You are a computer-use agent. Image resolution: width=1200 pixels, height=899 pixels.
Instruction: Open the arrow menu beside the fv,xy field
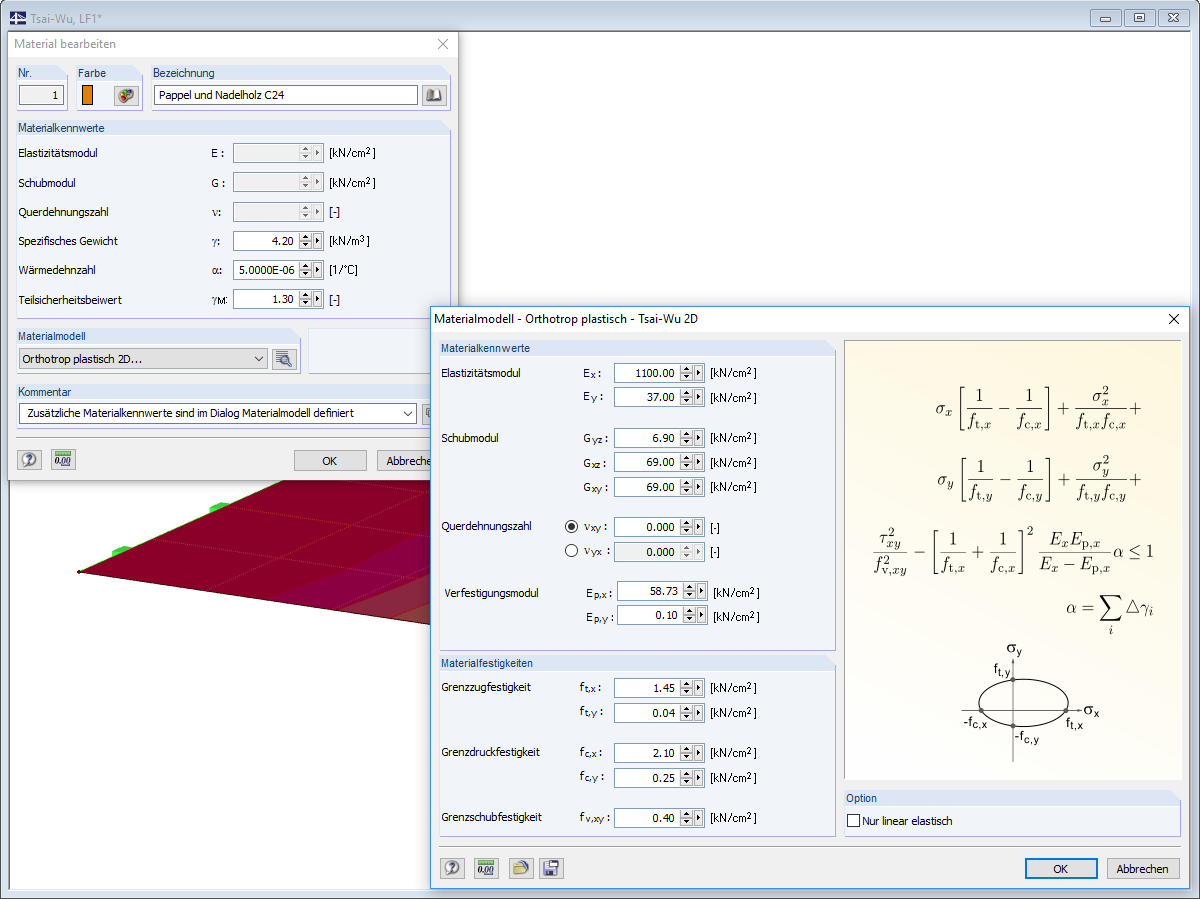click(x=699, y=818)
